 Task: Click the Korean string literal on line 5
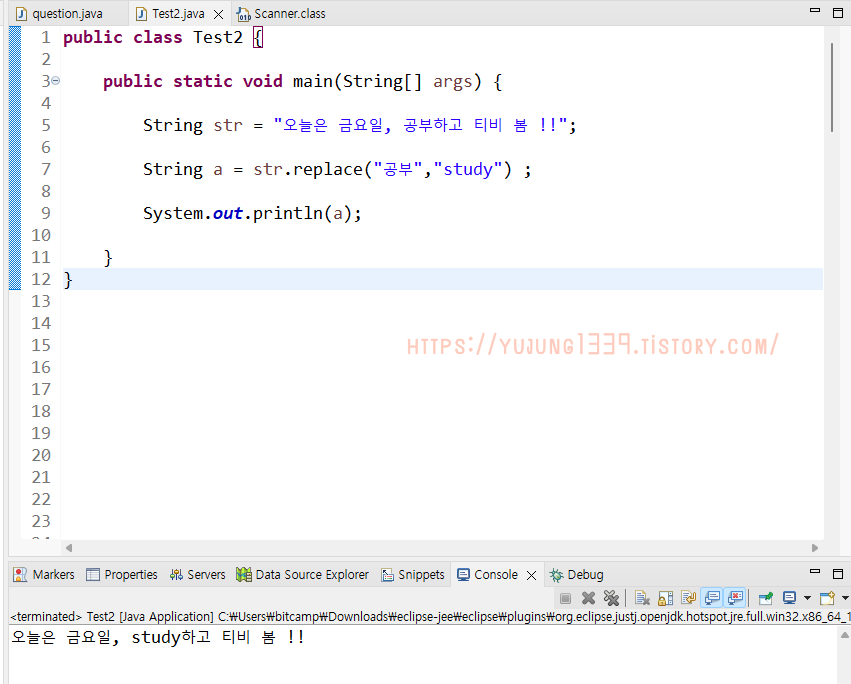click(420, 125)
